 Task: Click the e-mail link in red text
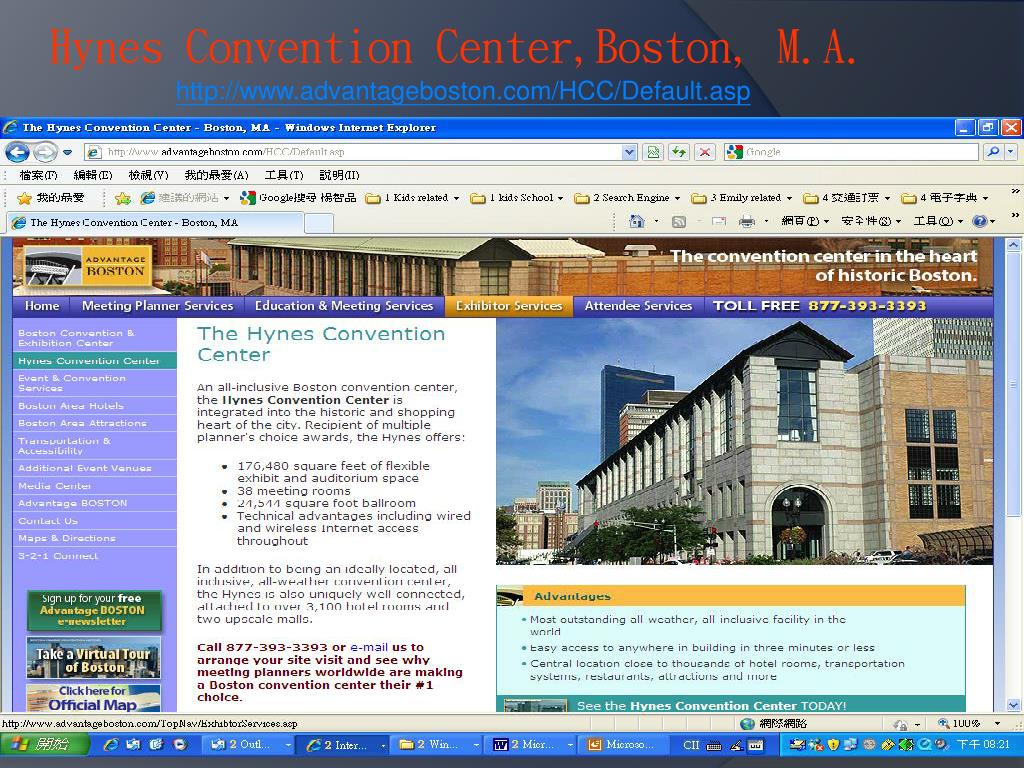369,647
